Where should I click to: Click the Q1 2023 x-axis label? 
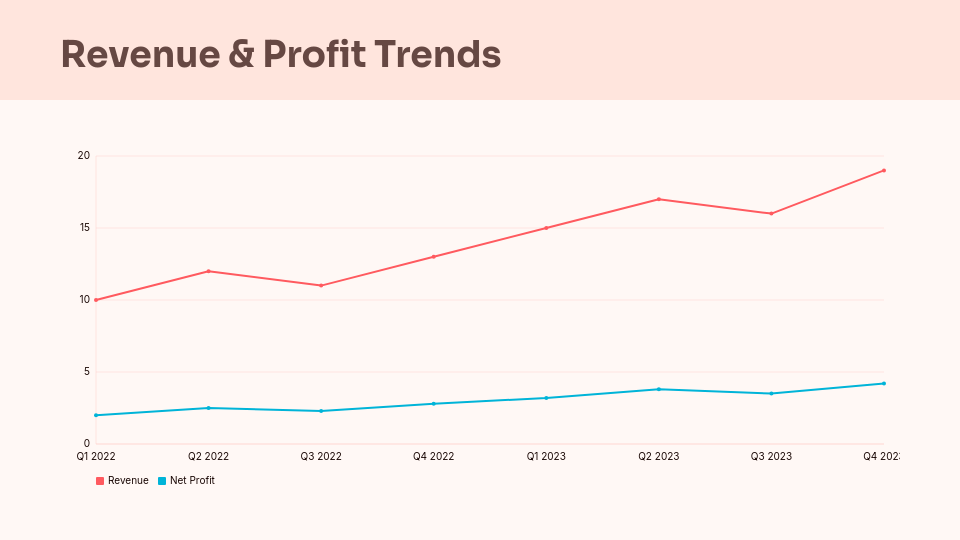[546, 456]
